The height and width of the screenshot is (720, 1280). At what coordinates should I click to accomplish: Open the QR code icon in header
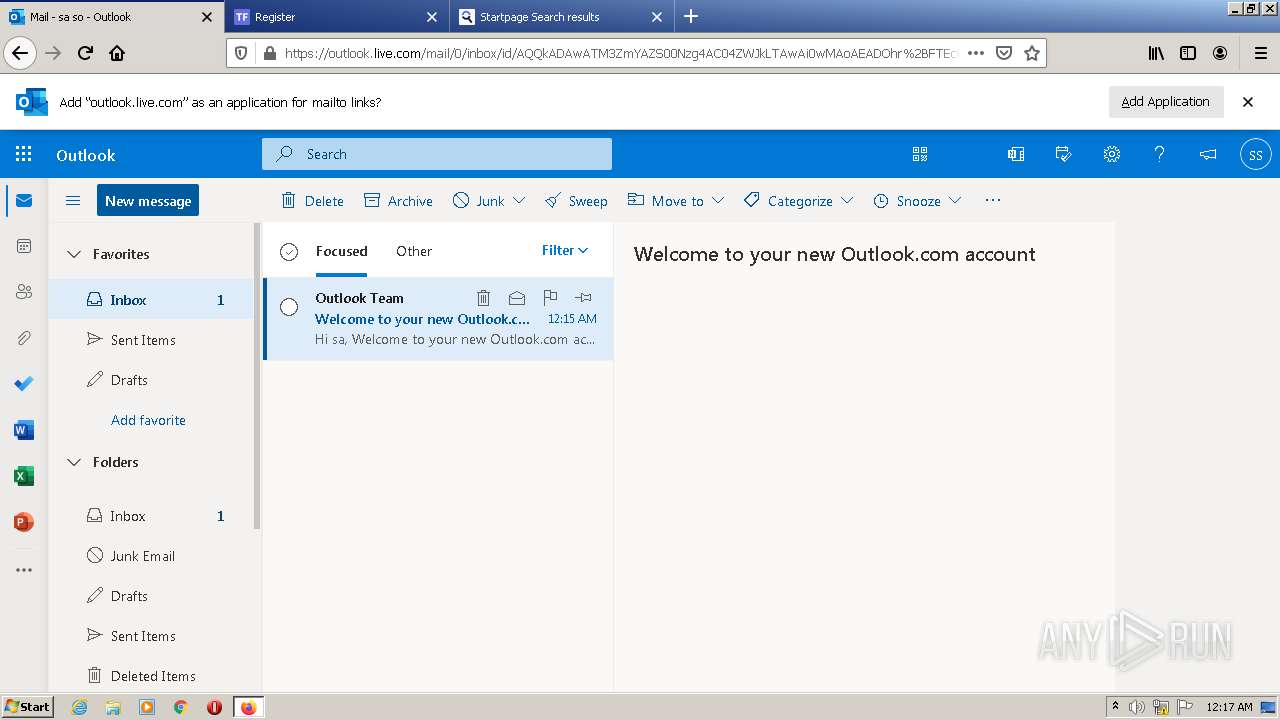point(920,154)
